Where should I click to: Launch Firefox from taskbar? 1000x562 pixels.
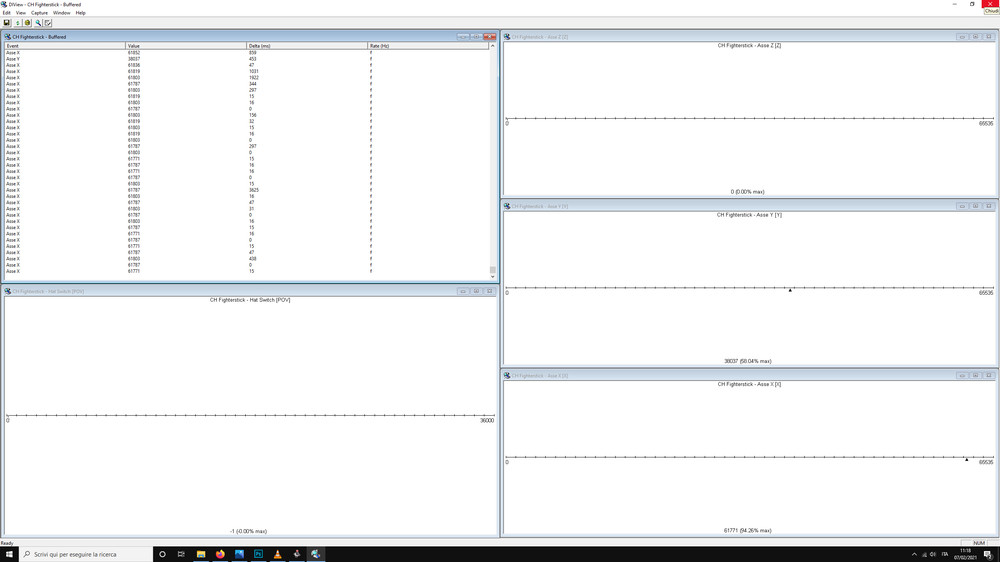pos(220,554)
